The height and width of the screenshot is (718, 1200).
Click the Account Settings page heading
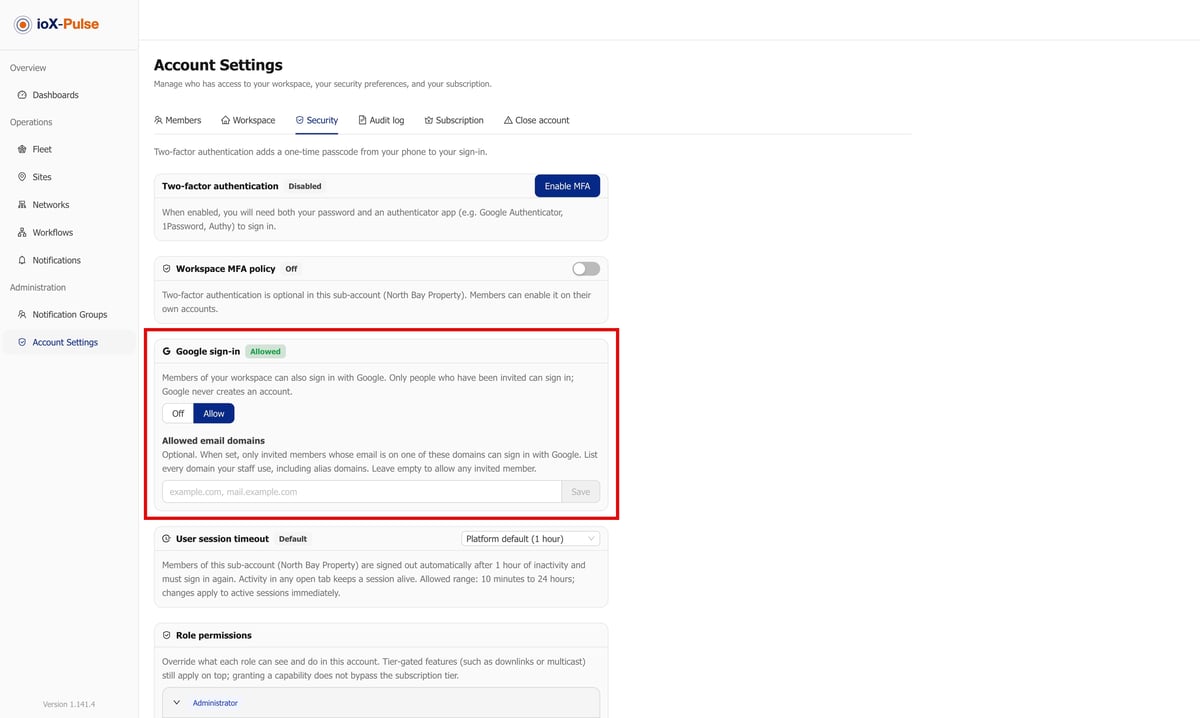pyautogui.click(x=218, y=65)
